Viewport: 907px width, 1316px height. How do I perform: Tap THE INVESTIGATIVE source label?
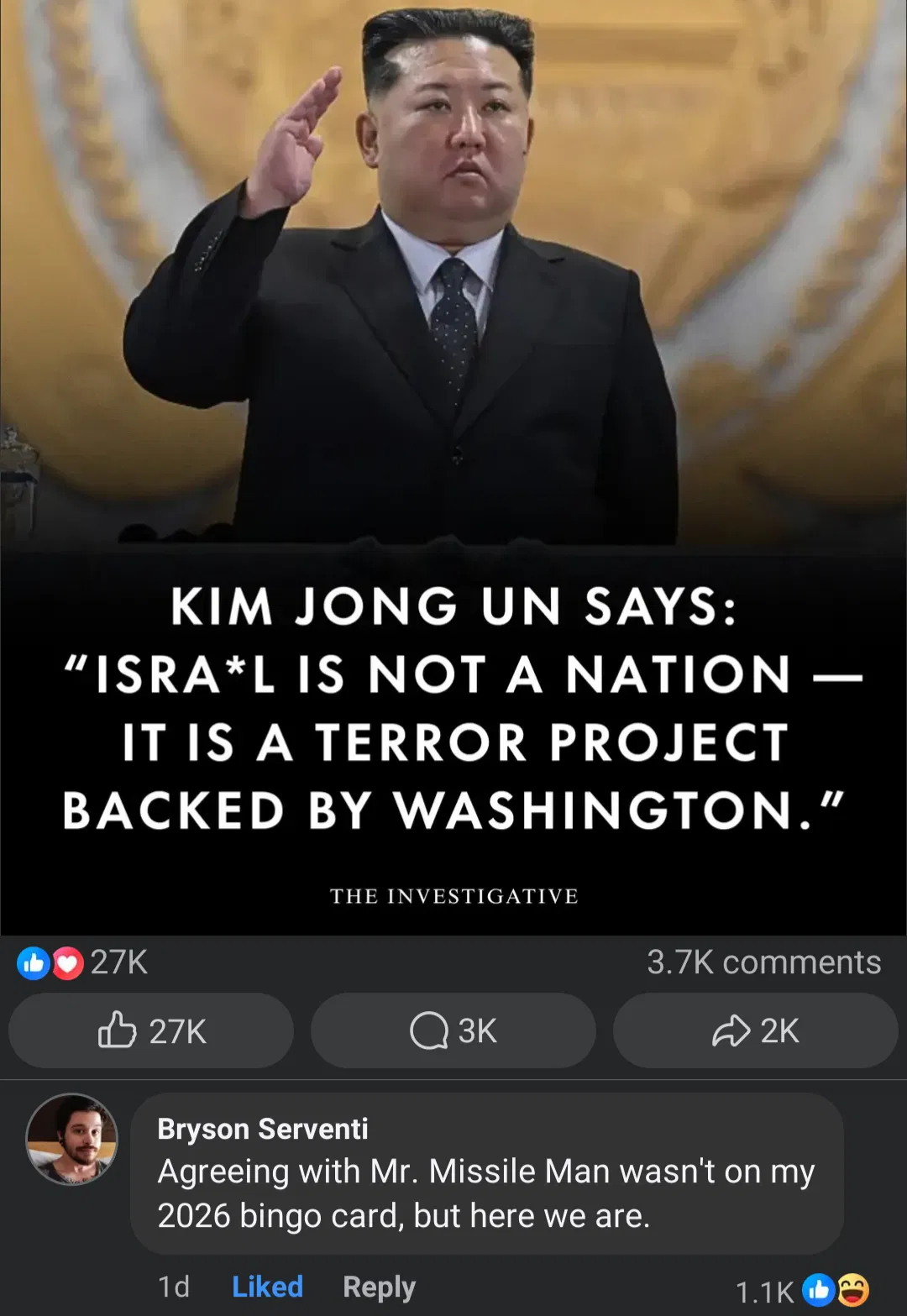pyautogui.click(x=453, y=896)
